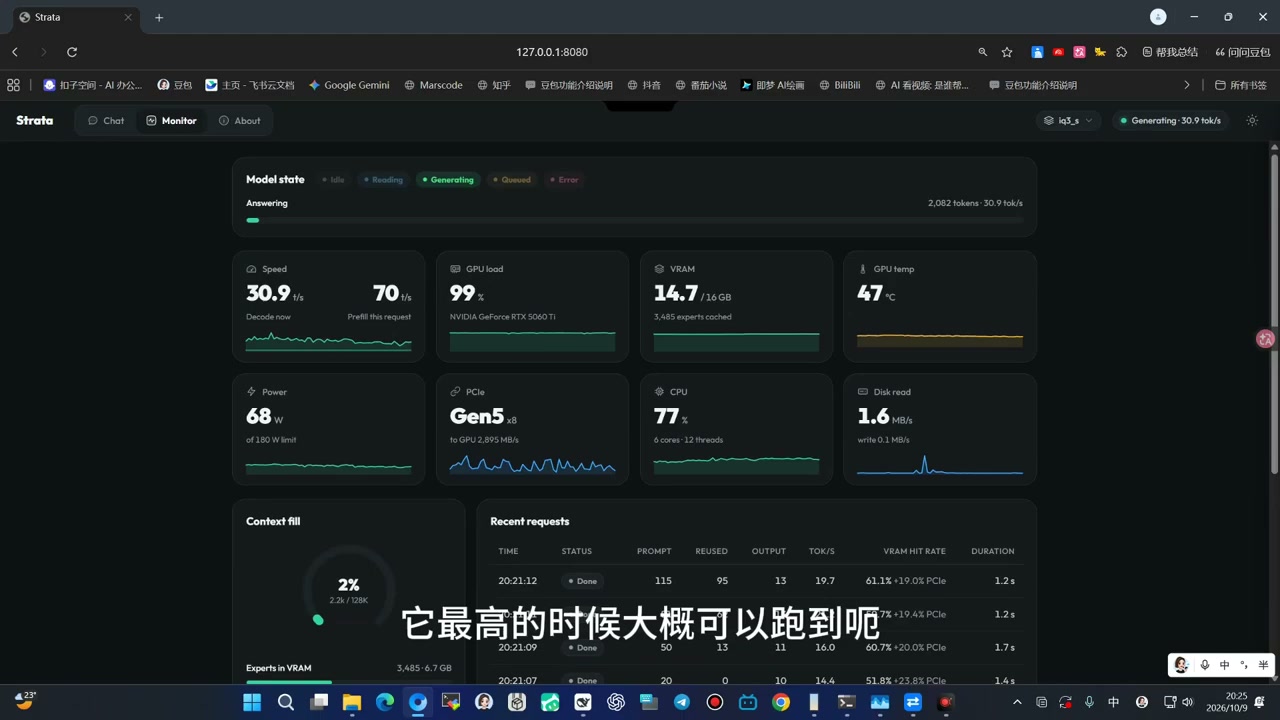Open the About tab

point(240,121)
